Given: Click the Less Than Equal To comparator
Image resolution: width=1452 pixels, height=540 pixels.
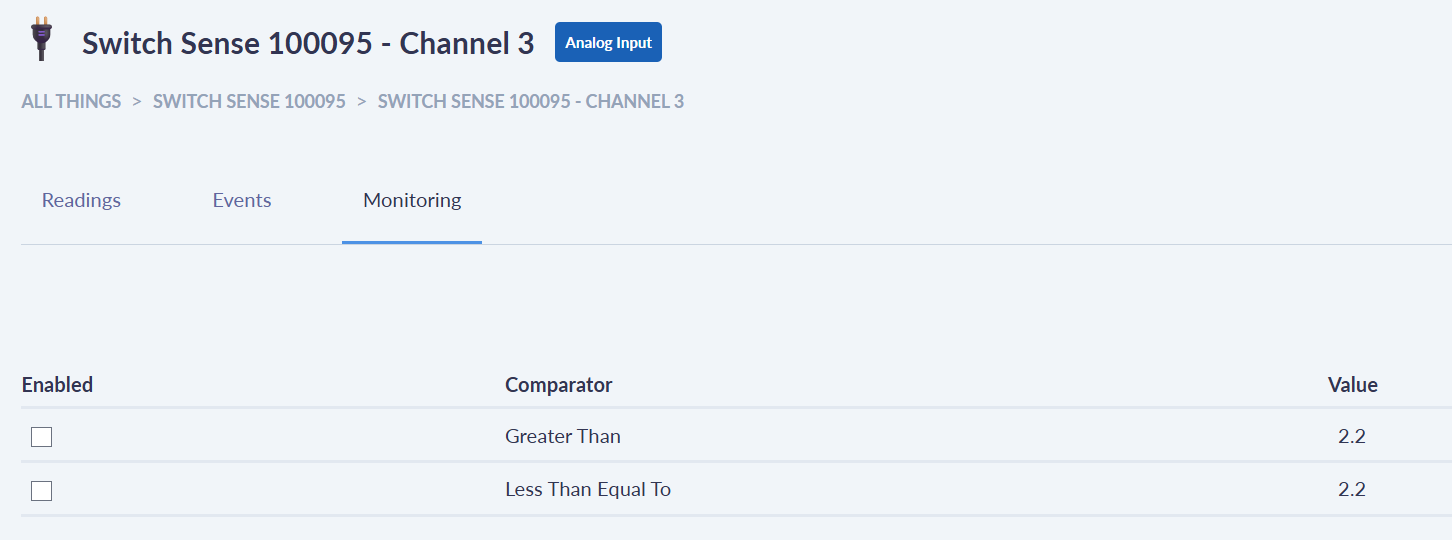Looking at the screenshot, I should pyautogui.click(x=588, y=490).
